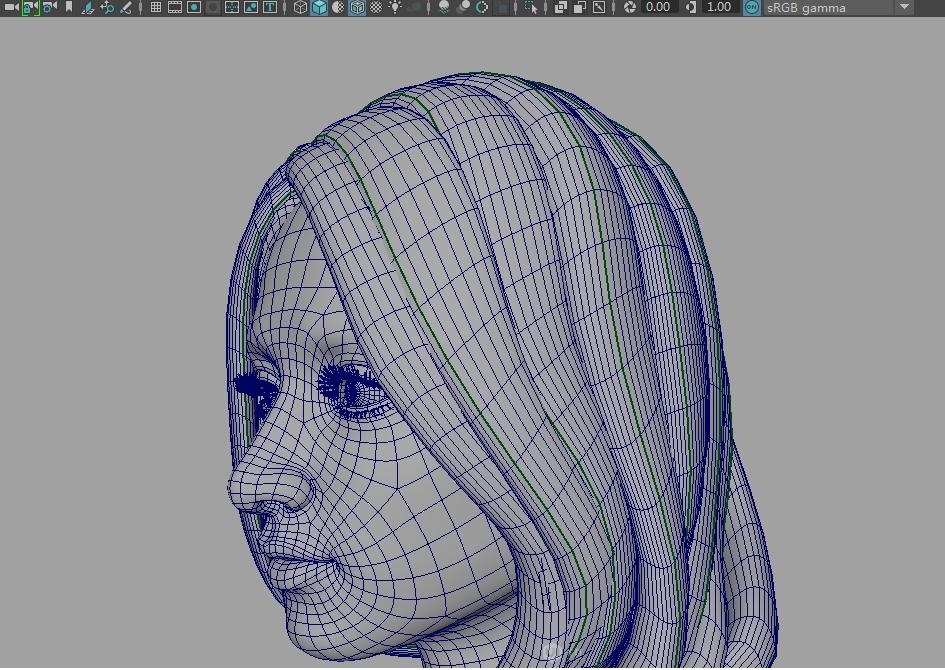Image resolution: width=945 pixels, height=670 pixels.
Task: Click the Gamma half-circle icon
Action: [x=691, y=7]
